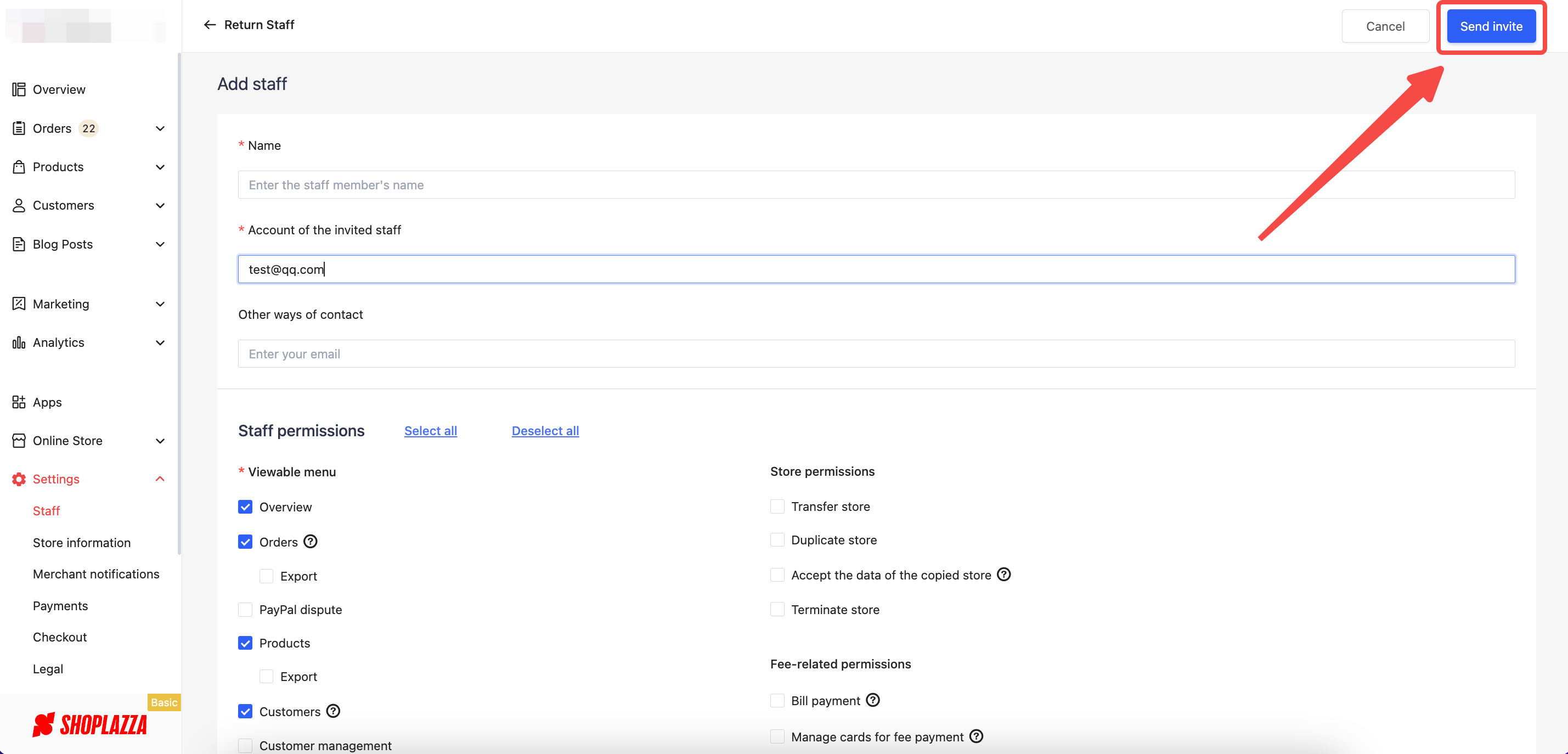The width and height of the screenshot is (1568, 754).
Task: Click the Deselect all permissions link
Action: pos(545,431)
